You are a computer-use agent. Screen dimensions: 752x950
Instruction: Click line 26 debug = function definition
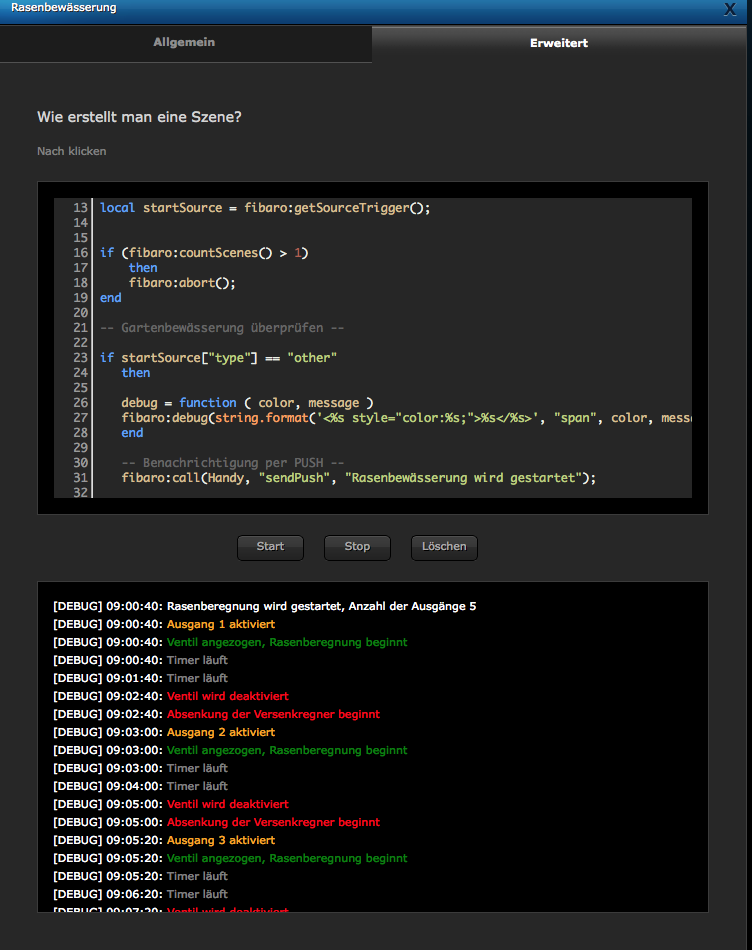[x=247, y=403]
